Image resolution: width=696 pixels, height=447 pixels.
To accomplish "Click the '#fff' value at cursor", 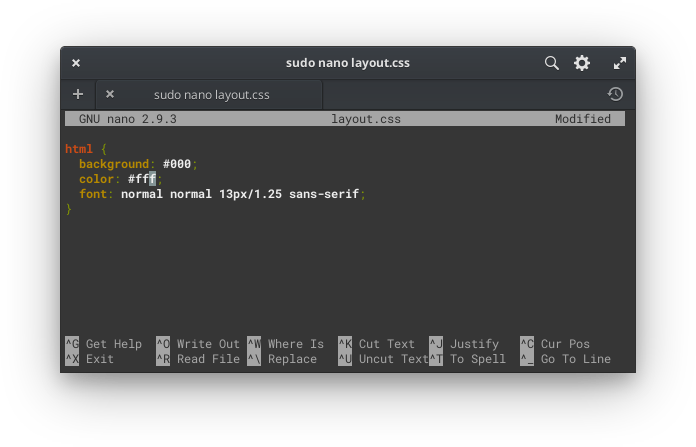I will pos(142,179).
